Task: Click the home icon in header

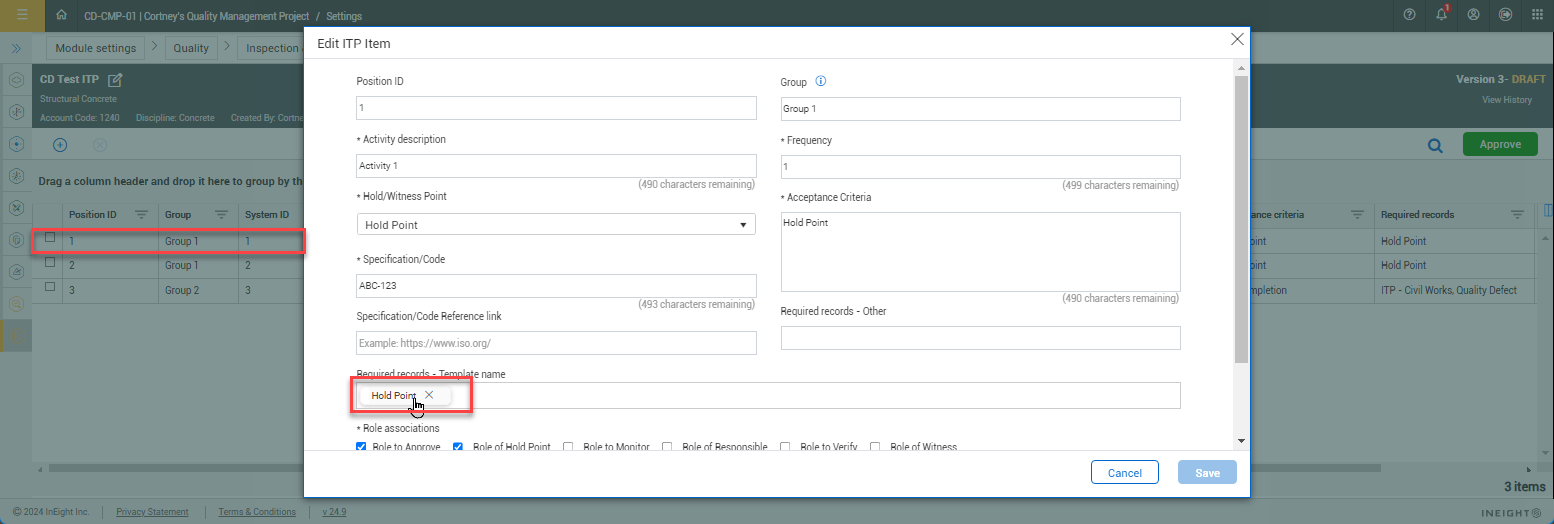Action: pos(62,15)
